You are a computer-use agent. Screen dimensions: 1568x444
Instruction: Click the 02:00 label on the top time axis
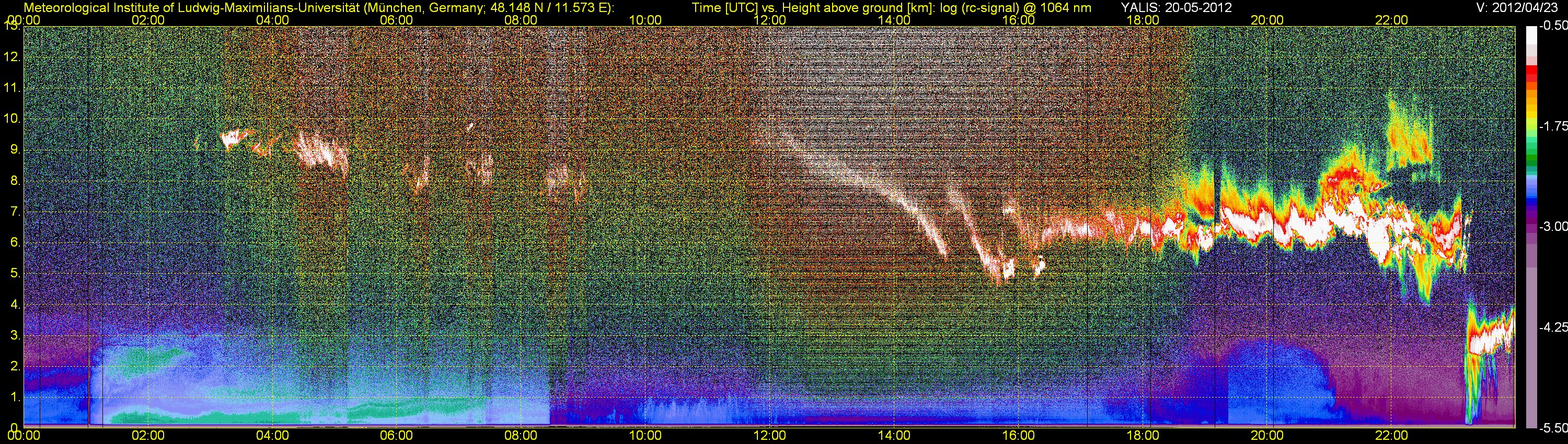pos(148,20)
